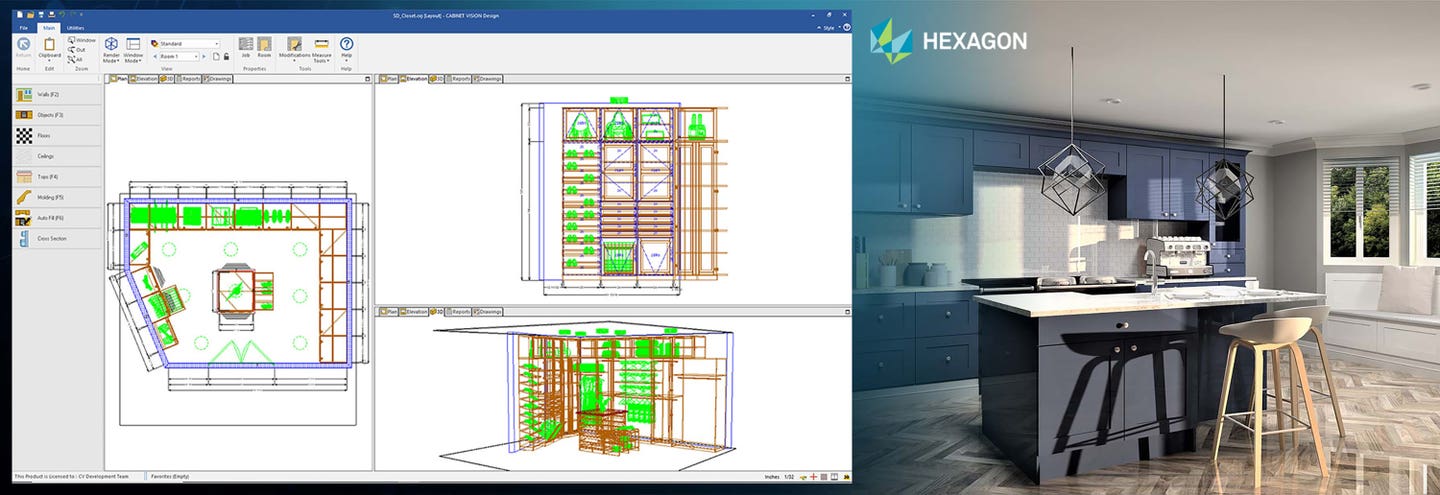
Task: Expand the Render Mode menu
Action: coord(111,50)
